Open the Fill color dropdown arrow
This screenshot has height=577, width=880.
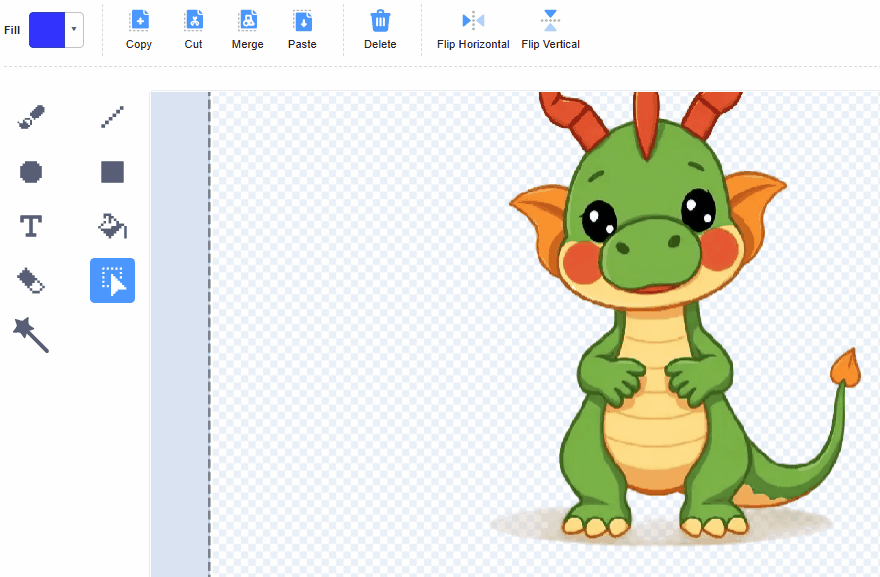coord(74,30)
